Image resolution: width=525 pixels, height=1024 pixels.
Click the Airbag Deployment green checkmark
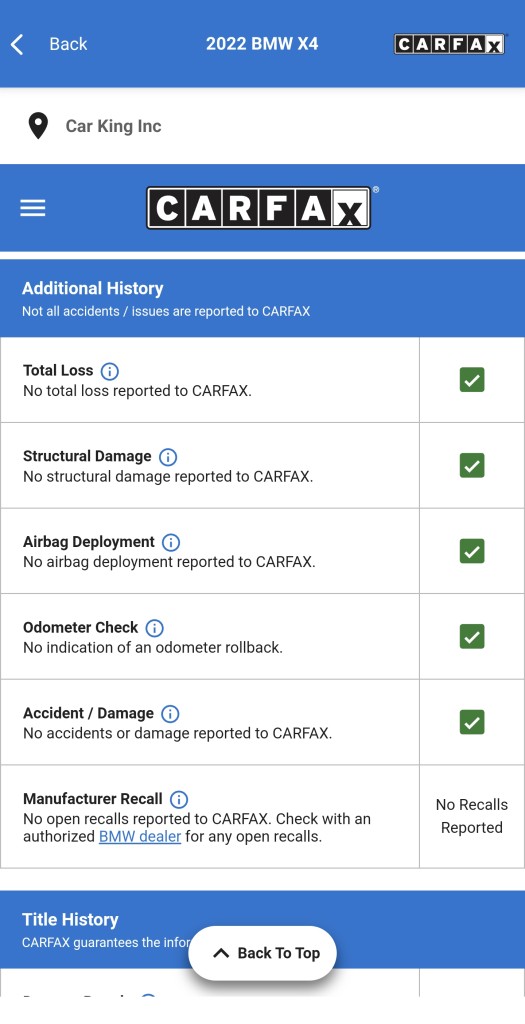(472, 551)
